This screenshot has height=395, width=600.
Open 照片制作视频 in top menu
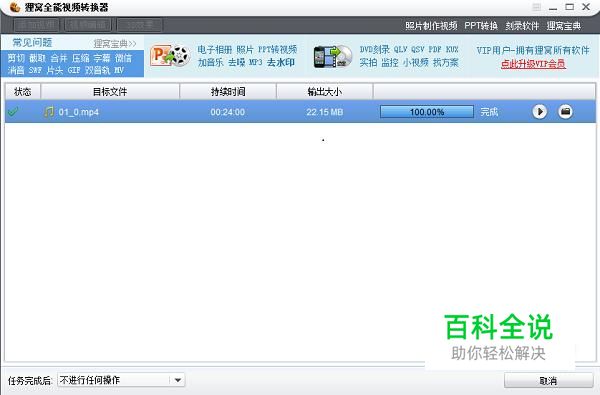[x=431, y=26]
